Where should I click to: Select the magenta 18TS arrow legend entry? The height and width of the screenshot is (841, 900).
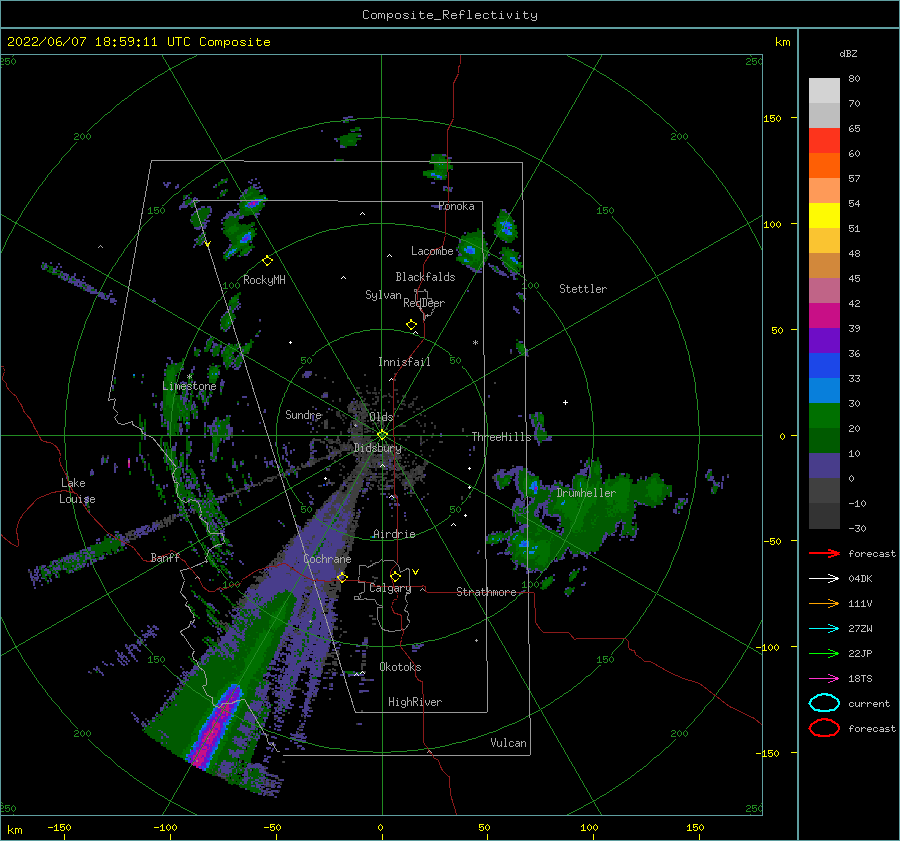824,679
